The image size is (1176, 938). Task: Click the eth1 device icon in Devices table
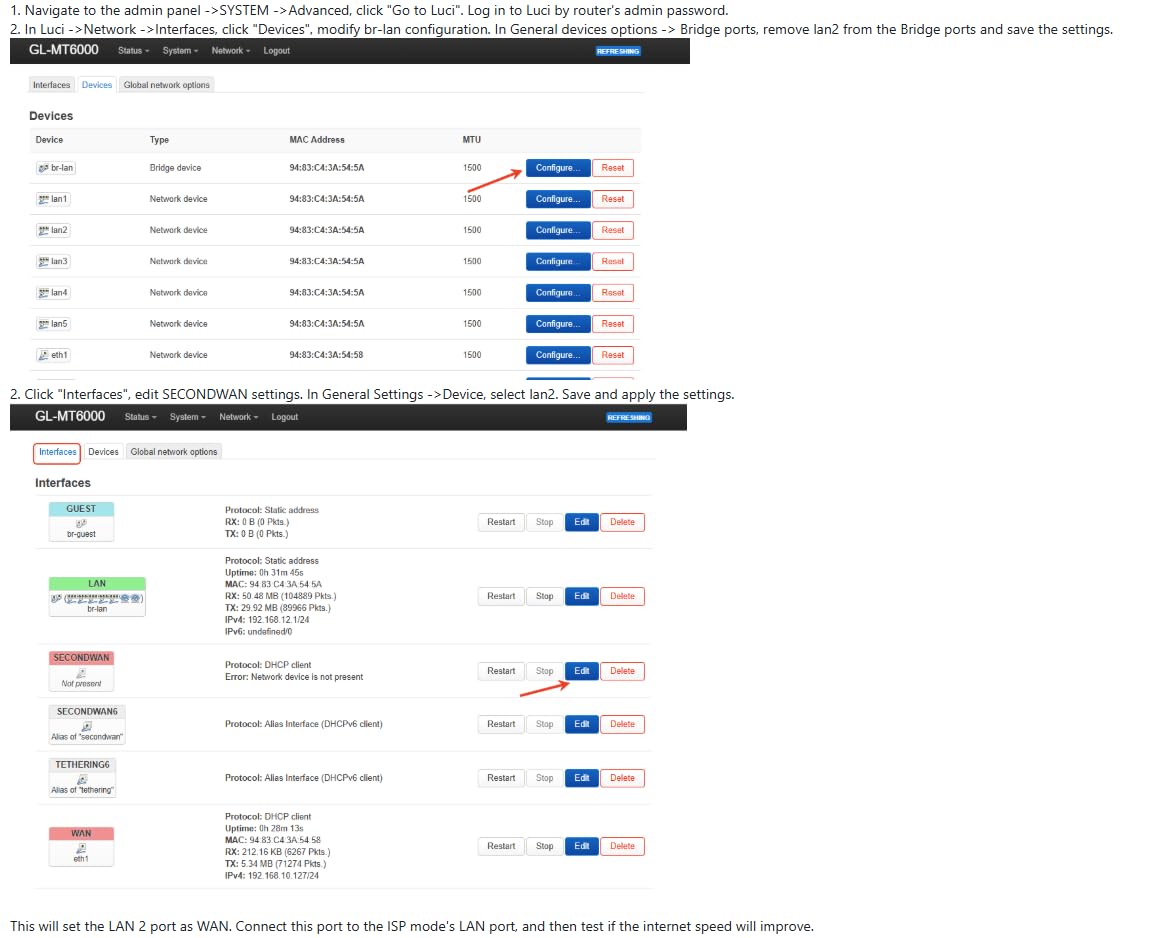click(x=43, y=355)
